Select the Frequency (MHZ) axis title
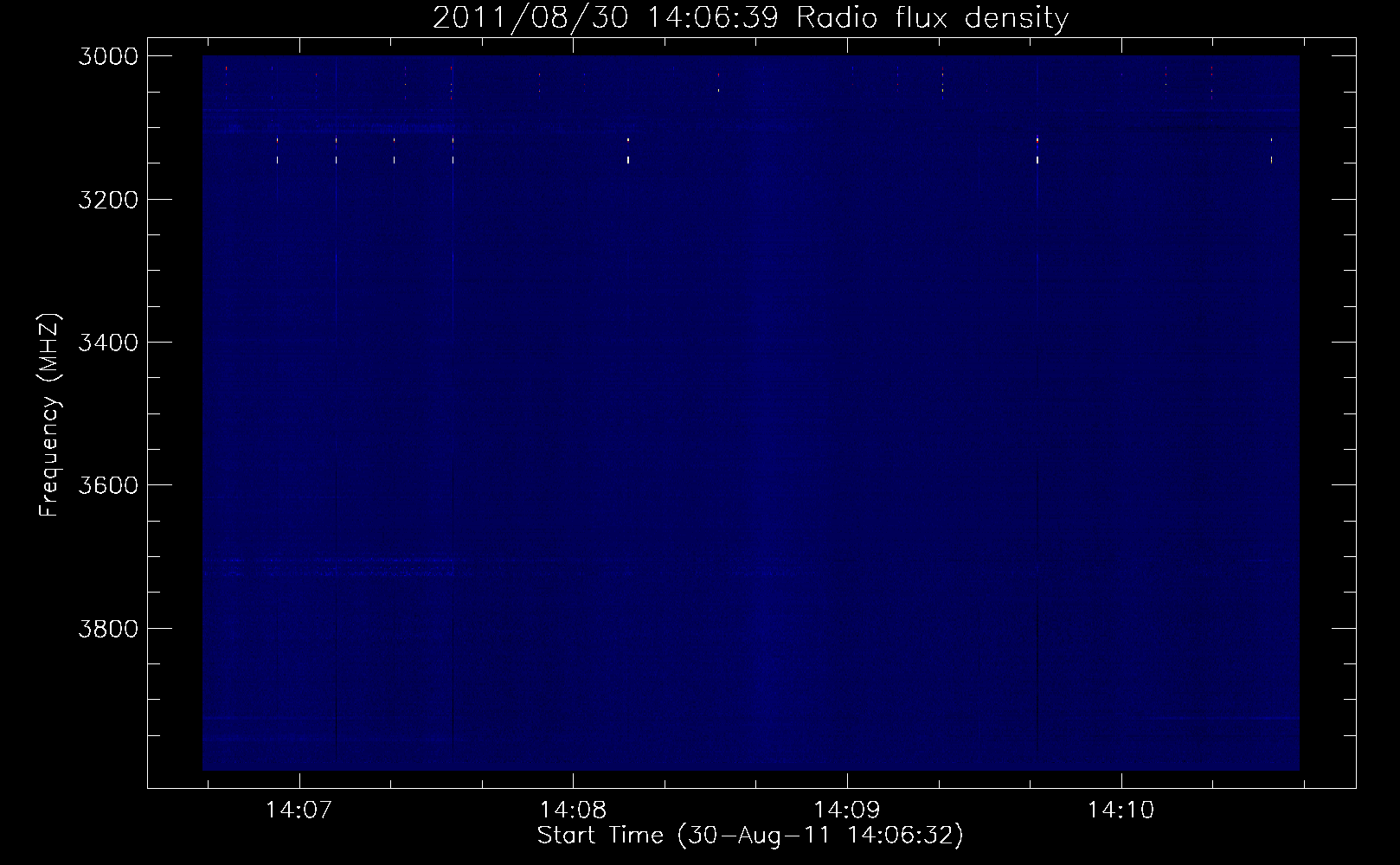 (x=49, y=414)
